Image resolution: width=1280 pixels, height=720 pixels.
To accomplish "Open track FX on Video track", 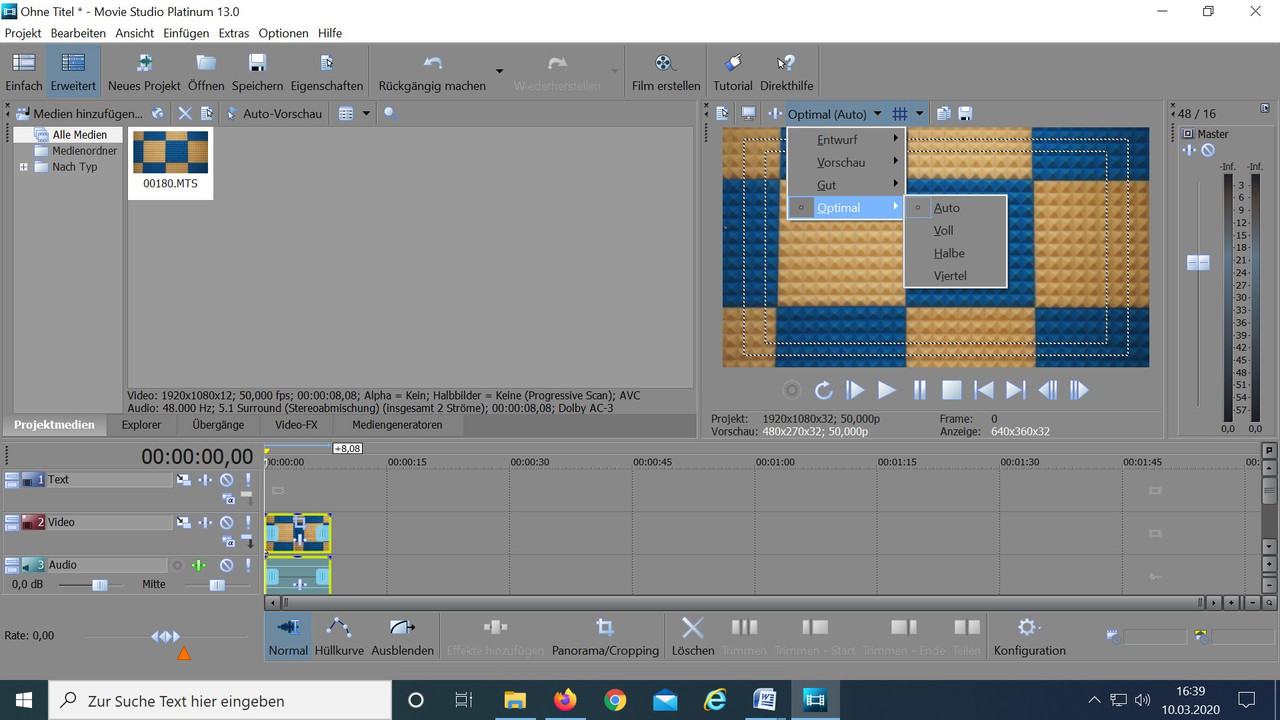I will [205, 522].
